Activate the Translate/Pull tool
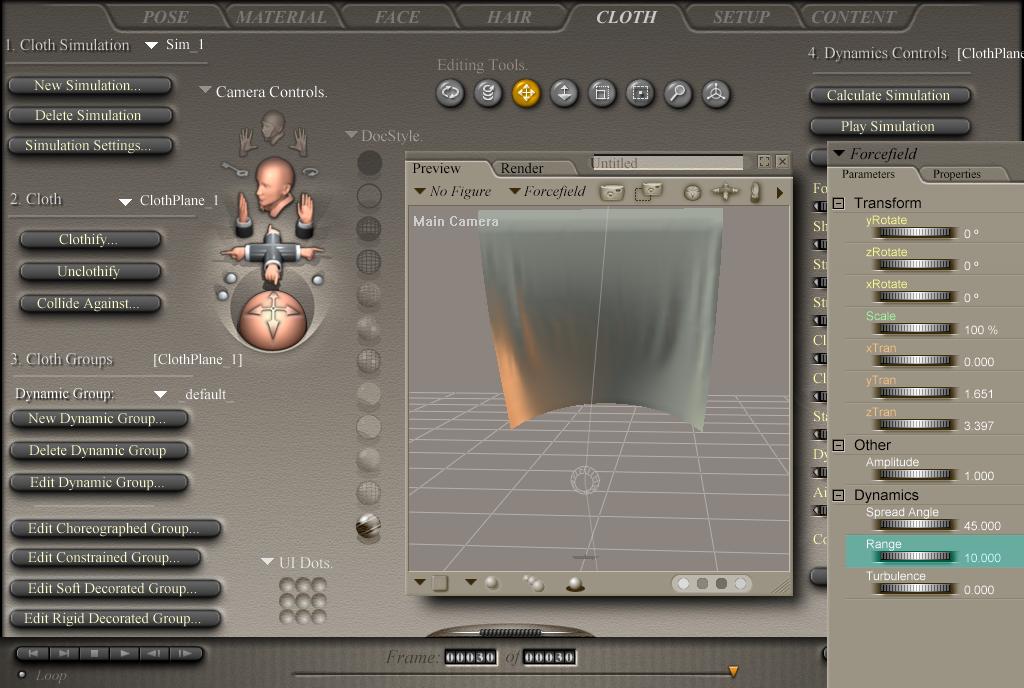The height and width of the screenshot is (688, 1024). pos(526,94)
